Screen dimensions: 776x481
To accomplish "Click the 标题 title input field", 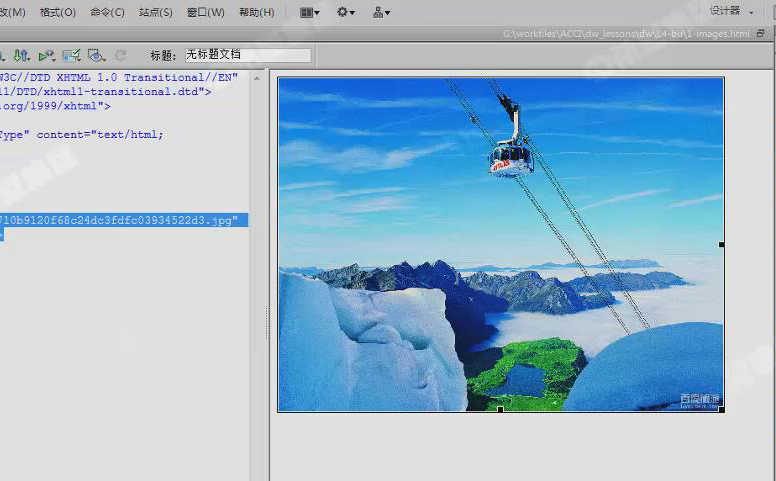I will [247, 55].
